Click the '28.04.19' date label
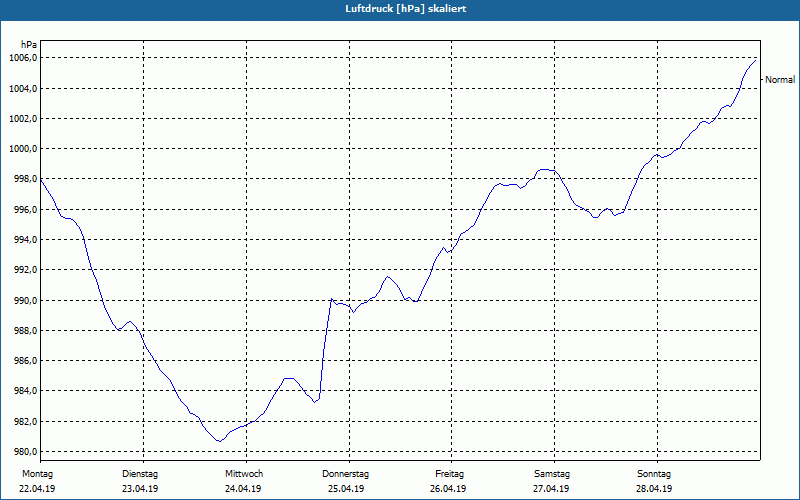The height and width of the screenshot is (500, 800). [x=654, y=489]
